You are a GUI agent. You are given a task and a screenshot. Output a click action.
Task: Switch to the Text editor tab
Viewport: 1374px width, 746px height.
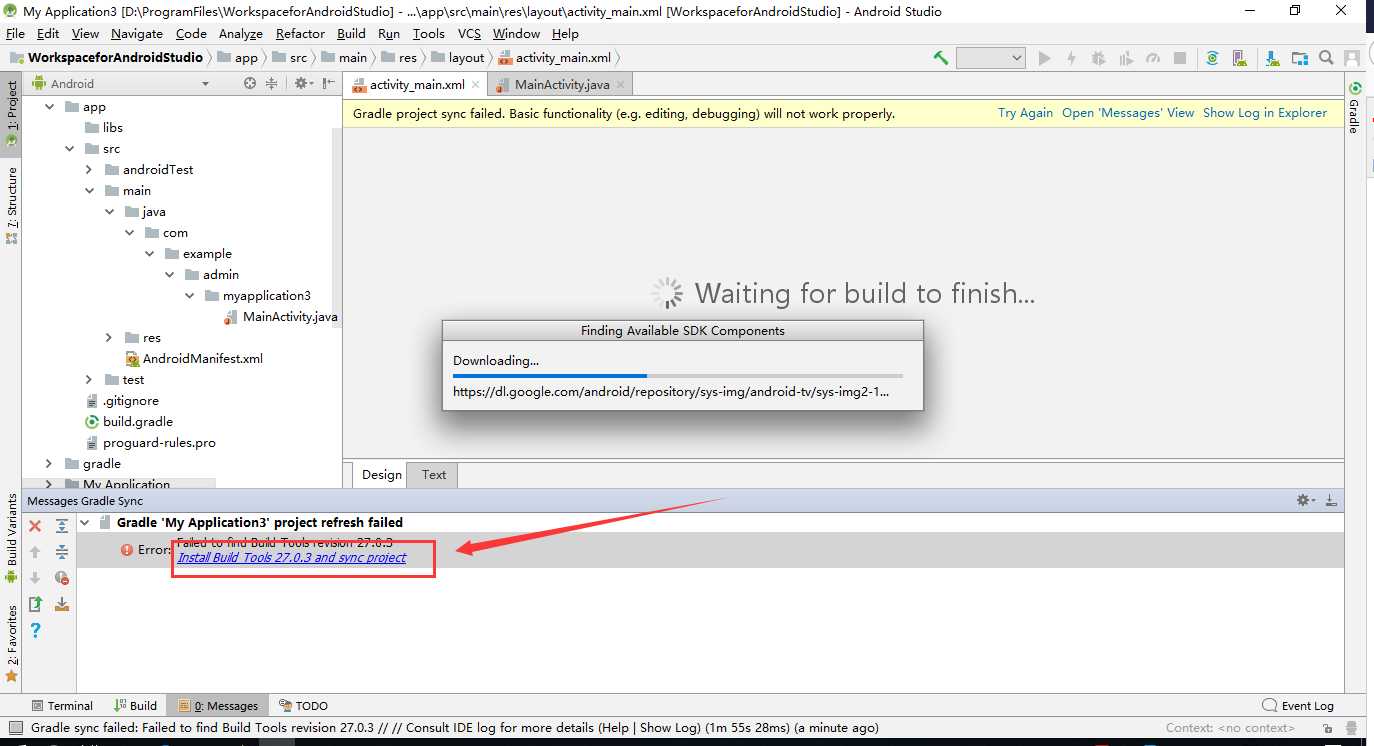pyautogui.click(x=434, y=475)
